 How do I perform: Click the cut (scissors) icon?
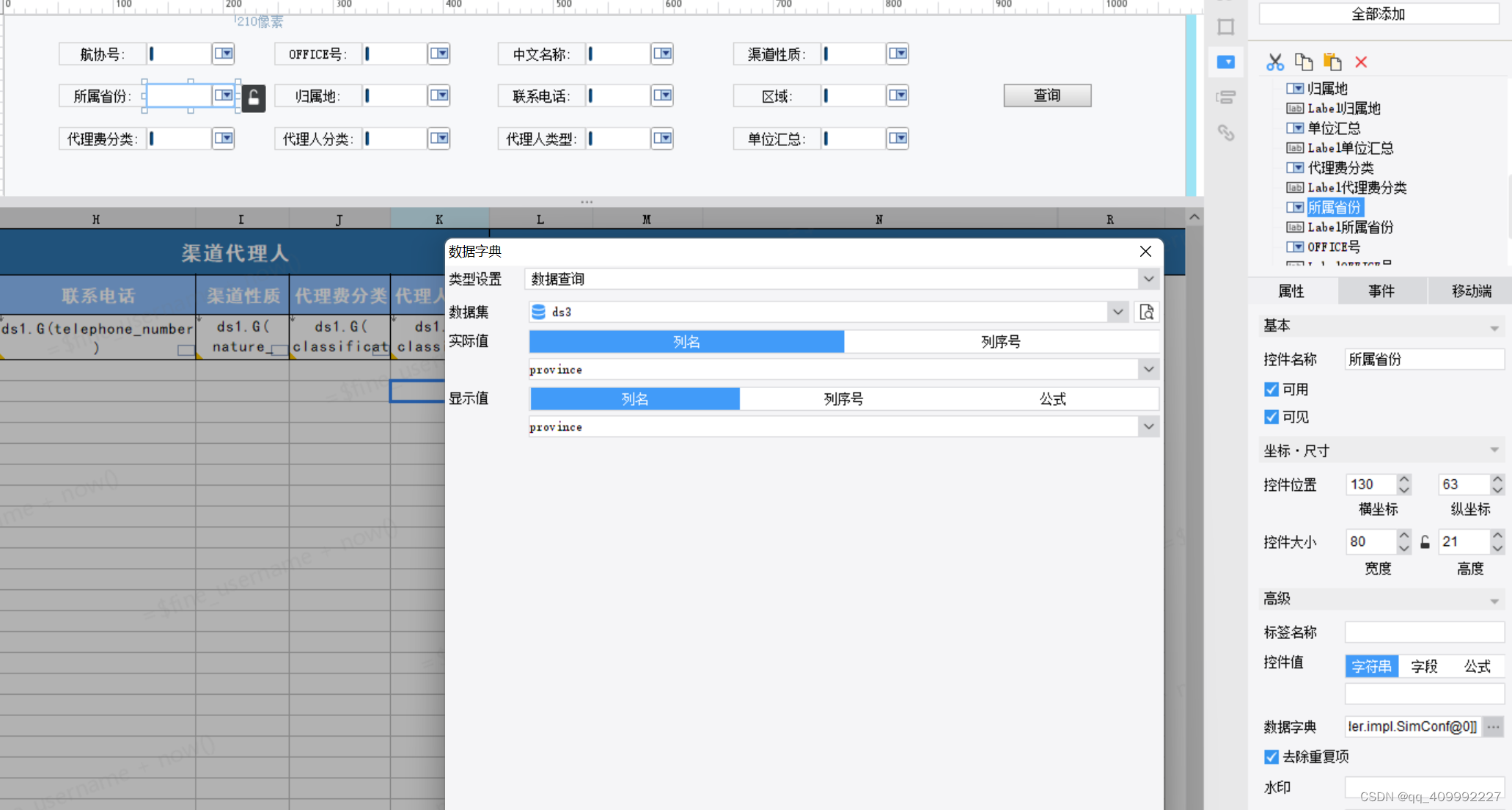1274,62
